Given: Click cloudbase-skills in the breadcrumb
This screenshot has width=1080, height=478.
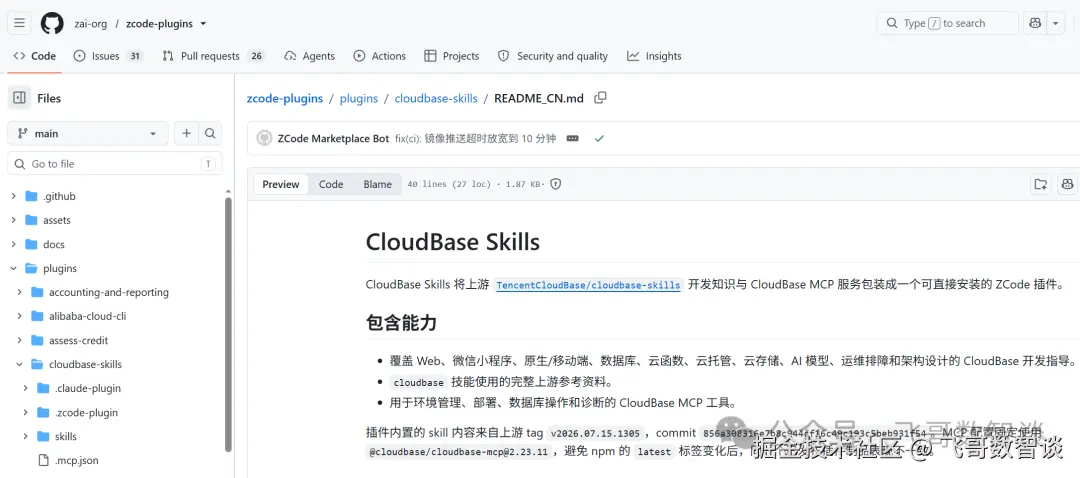Looking at the screenshot, I should (436, 98).
